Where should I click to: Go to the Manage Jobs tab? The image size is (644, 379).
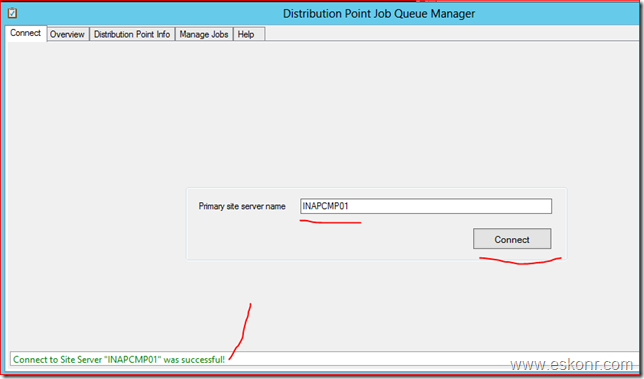click(x=204, y=34)
